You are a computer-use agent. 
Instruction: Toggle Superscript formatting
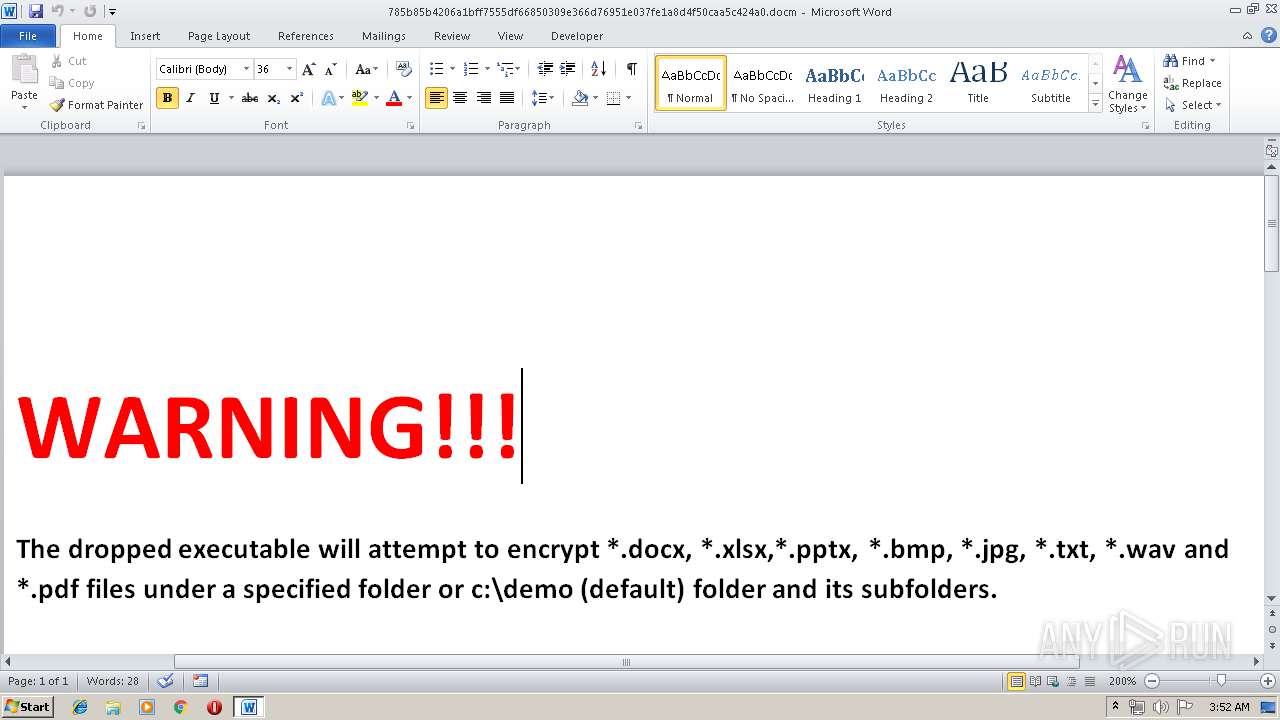[297, 98]
